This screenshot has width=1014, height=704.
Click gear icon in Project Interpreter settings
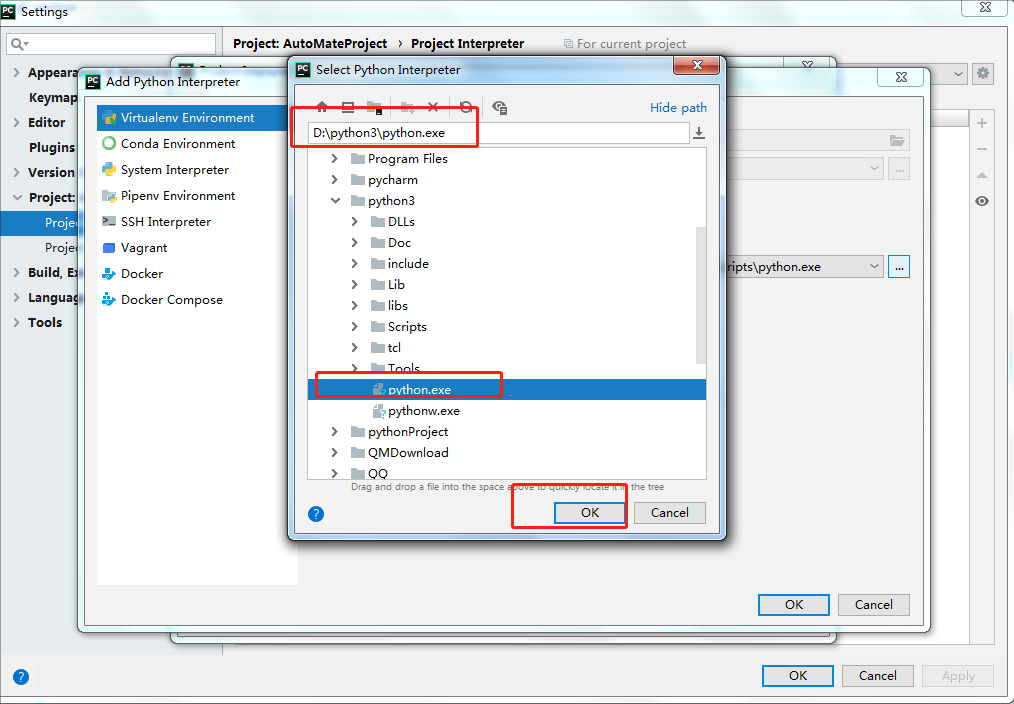click(983, 73)
